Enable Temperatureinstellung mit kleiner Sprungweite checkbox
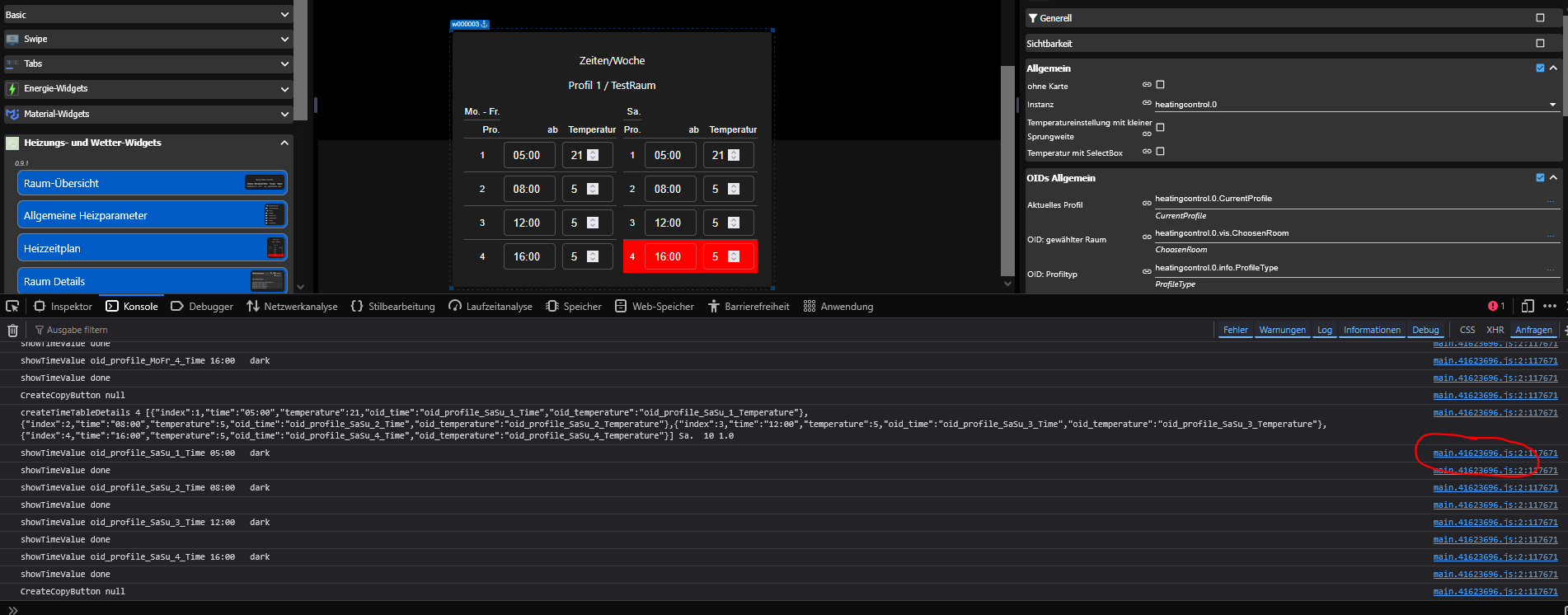This screenshot has height=615, width=1568. click(x=1161, y=128)
